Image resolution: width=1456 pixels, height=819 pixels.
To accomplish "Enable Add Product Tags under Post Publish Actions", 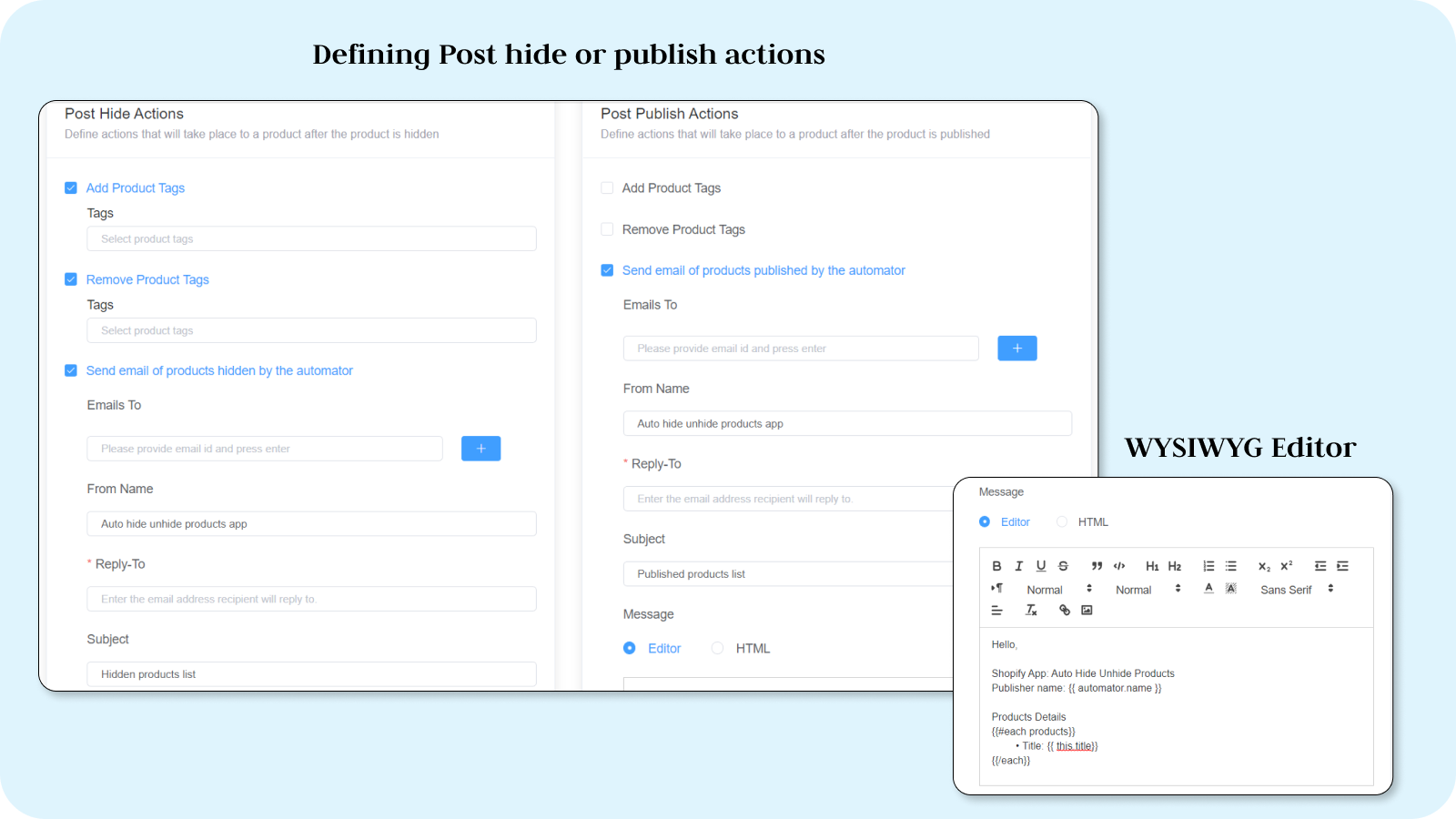I will (607, 187).
